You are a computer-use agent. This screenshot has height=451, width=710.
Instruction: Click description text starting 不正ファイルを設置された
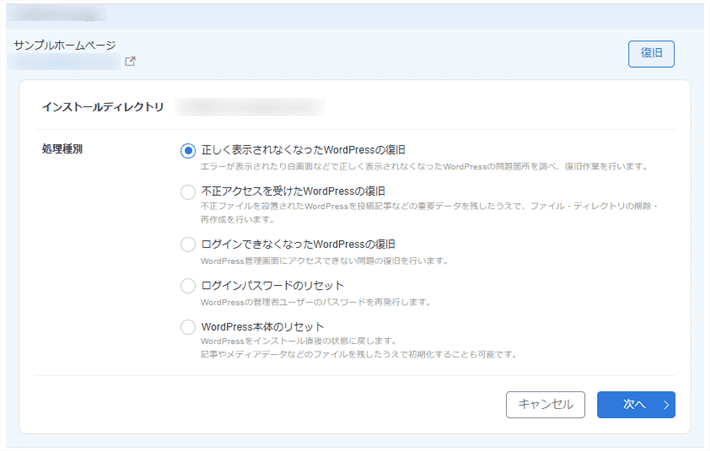429,213
